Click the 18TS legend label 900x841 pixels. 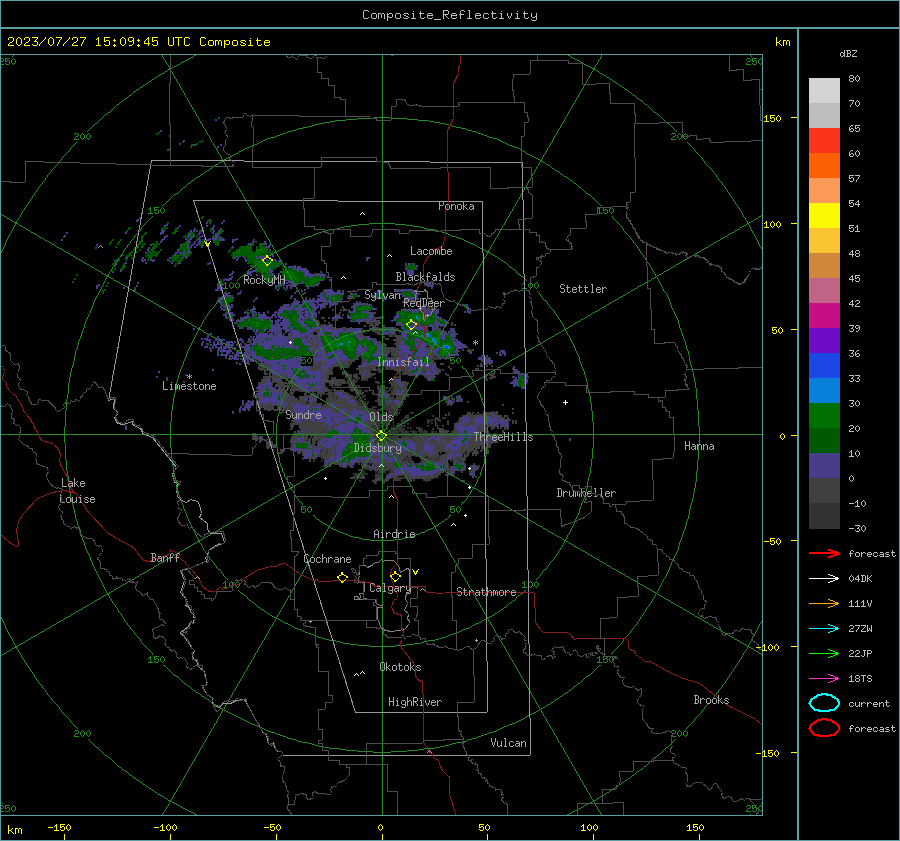tap(860, 679)
